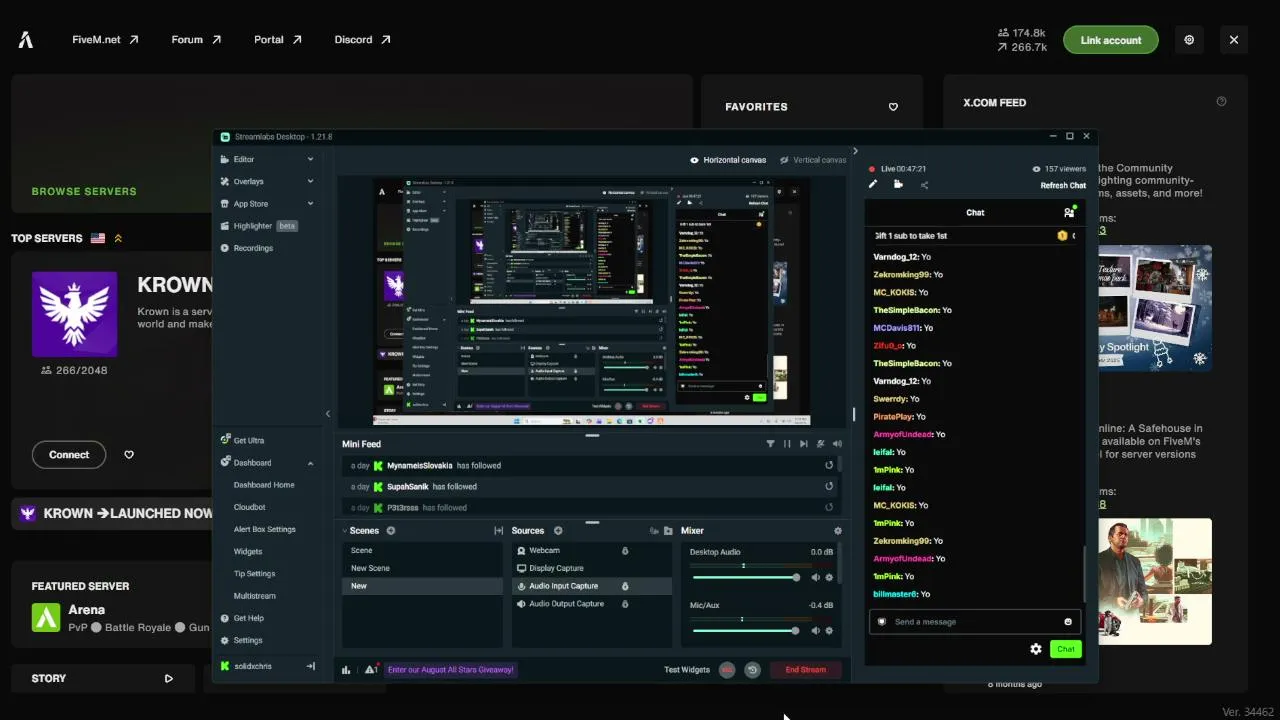Click the Get Ultra icon
1280x720 pixels.
click(x=225, y=440)
